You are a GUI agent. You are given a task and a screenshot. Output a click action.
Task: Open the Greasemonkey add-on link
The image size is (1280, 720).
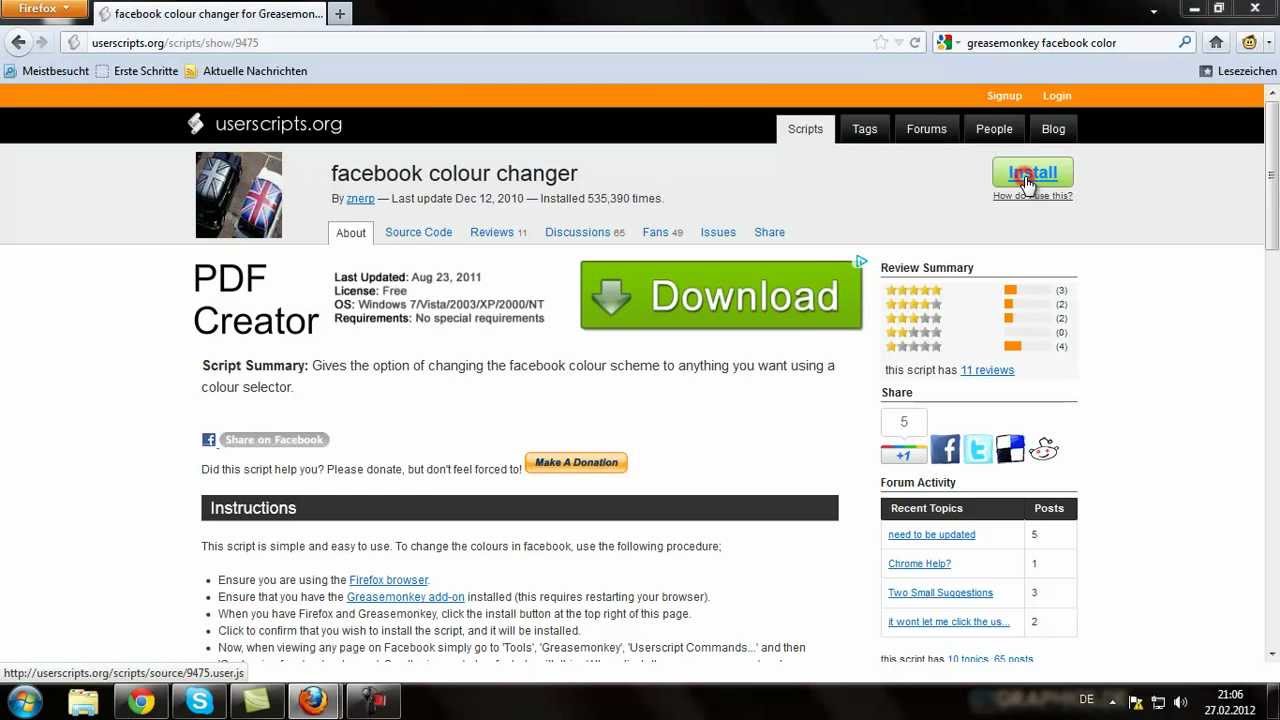(x=405, y=597)
